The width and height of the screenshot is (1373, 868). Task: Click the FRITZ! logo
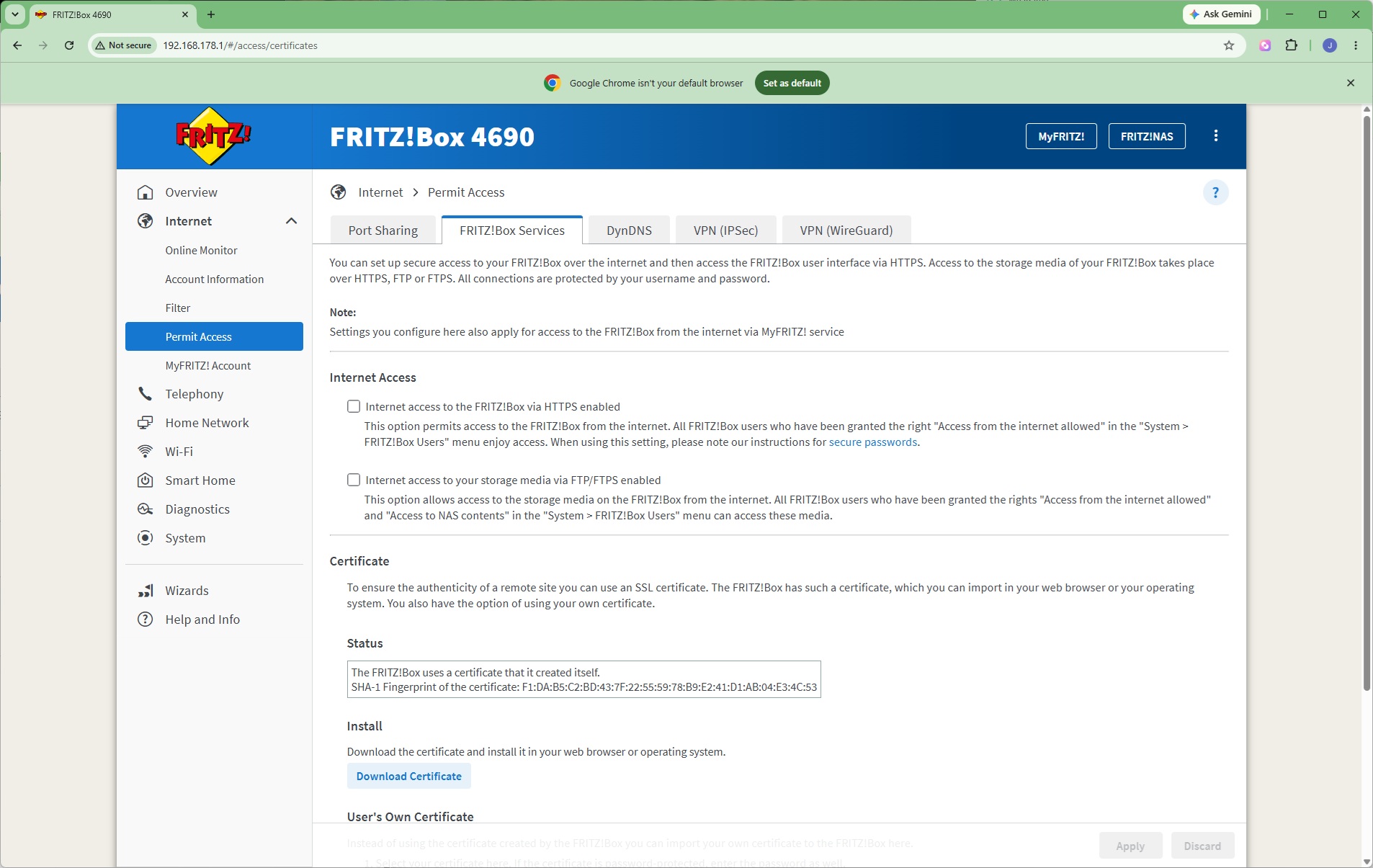[x=213, y=136]
